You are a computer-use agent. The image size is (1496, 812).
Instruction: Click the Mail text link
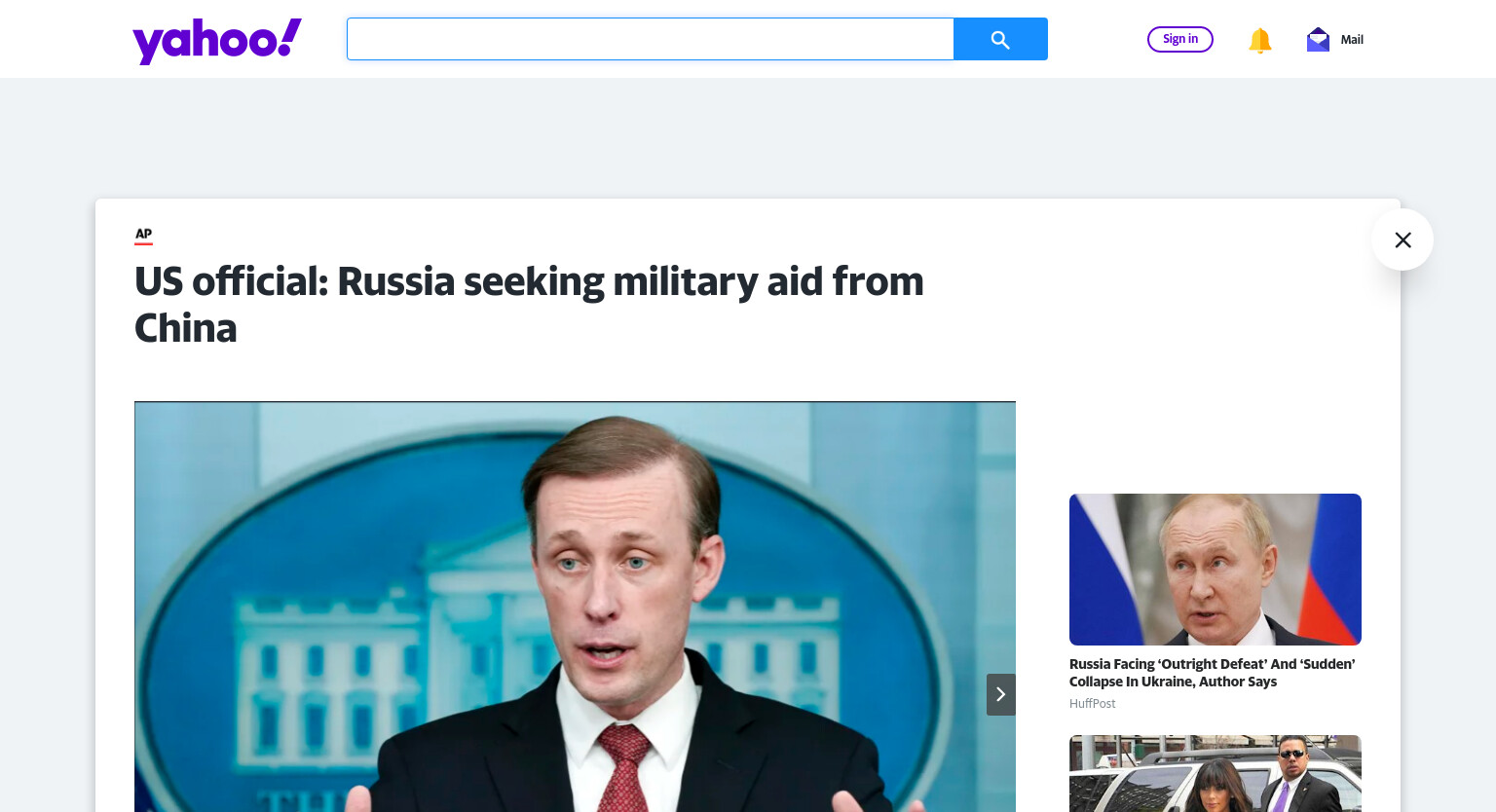(x=1352, y=40)
